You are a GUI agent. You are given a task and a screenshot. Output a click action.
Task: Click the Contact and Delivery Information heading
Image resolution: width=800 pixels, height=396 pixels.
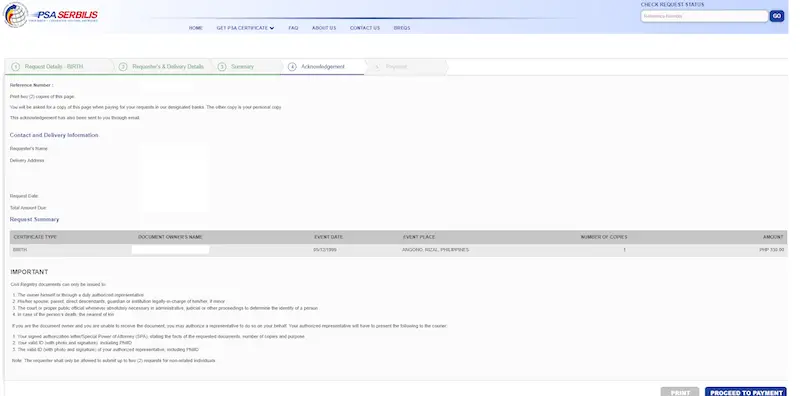[x=54, y=135]
